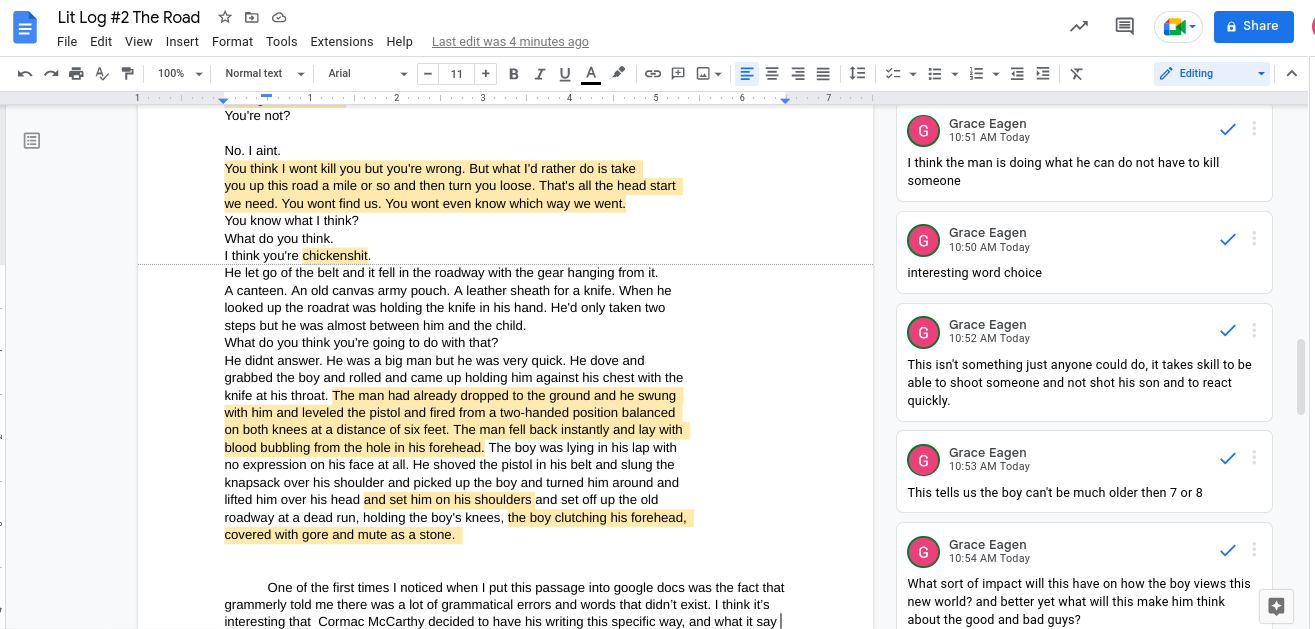Click the insert link icon
1315x629 pixels.
[652, 73]
